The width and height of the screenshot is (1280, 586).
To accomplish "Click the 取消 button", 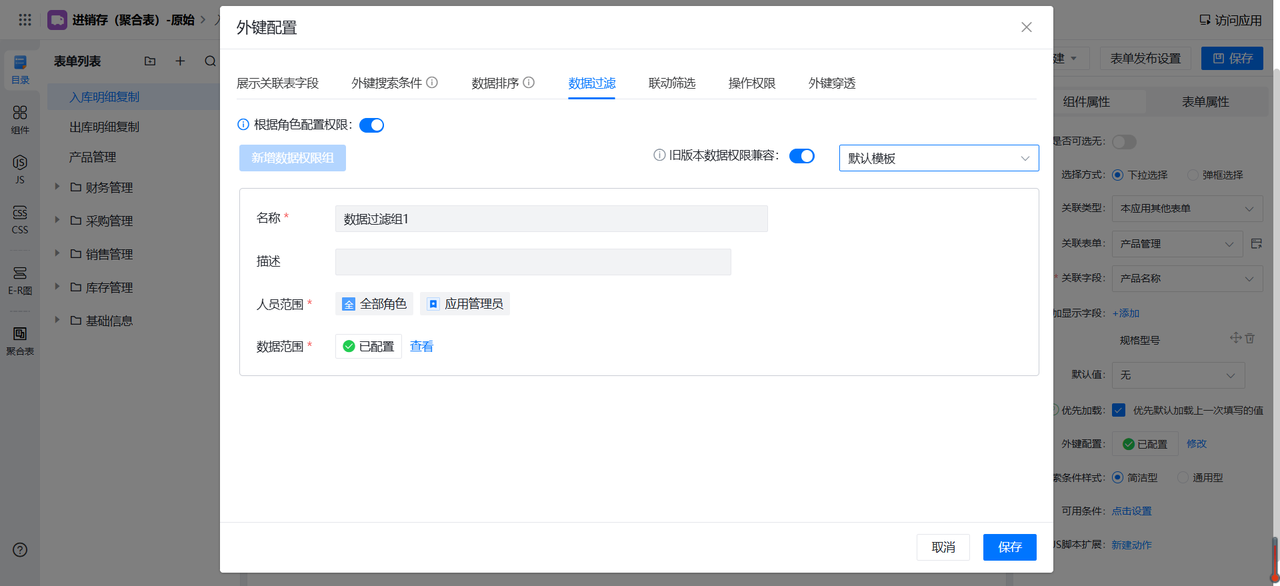I will [943, 547].
